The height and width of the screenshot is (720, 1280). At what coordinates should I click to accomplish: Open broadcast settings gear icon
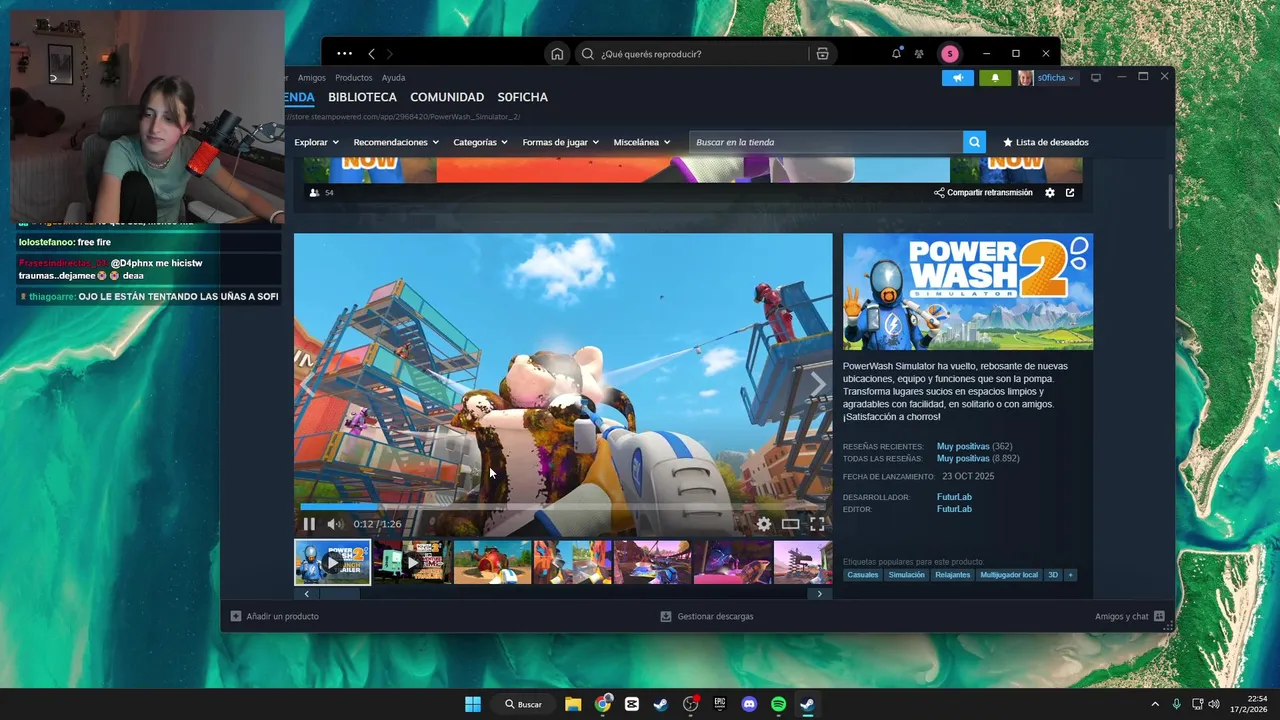click(1050, 193)
